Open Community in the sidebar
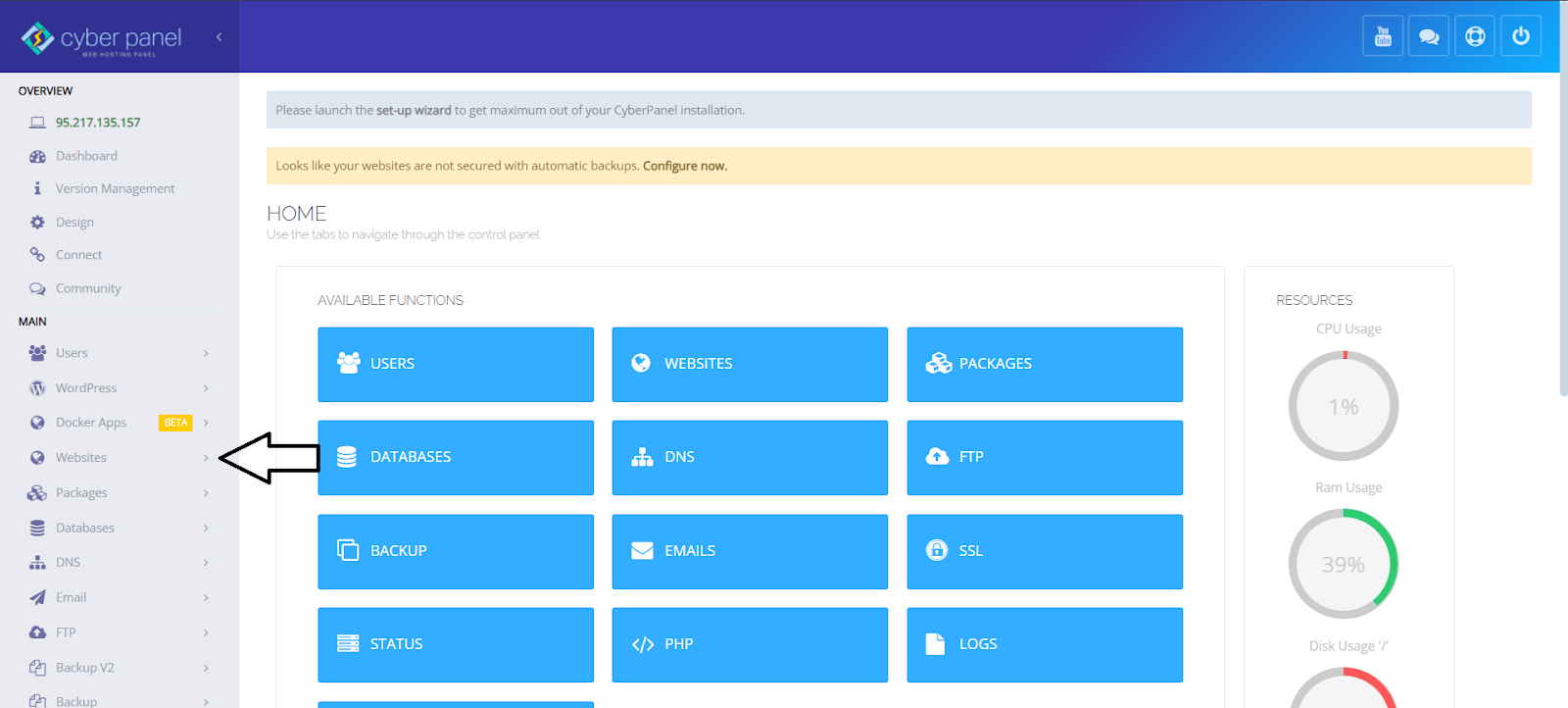The image size is (1568, 708). (88, 288)
